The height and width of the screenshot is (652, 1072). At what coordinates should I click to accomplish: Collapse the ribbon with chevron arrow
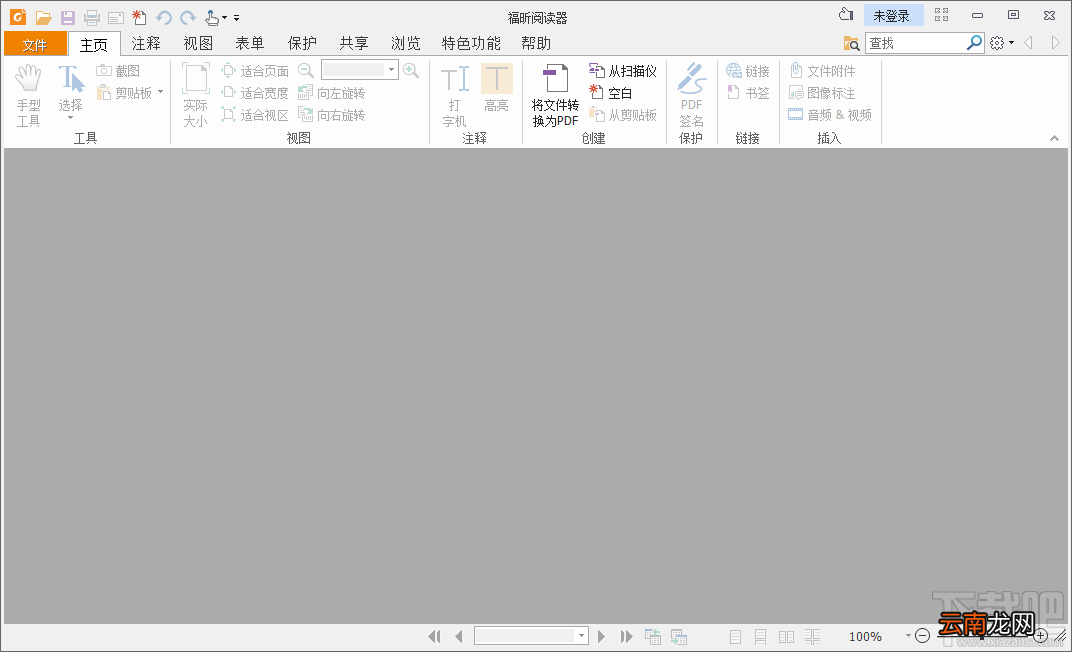tap(1054, 138)
